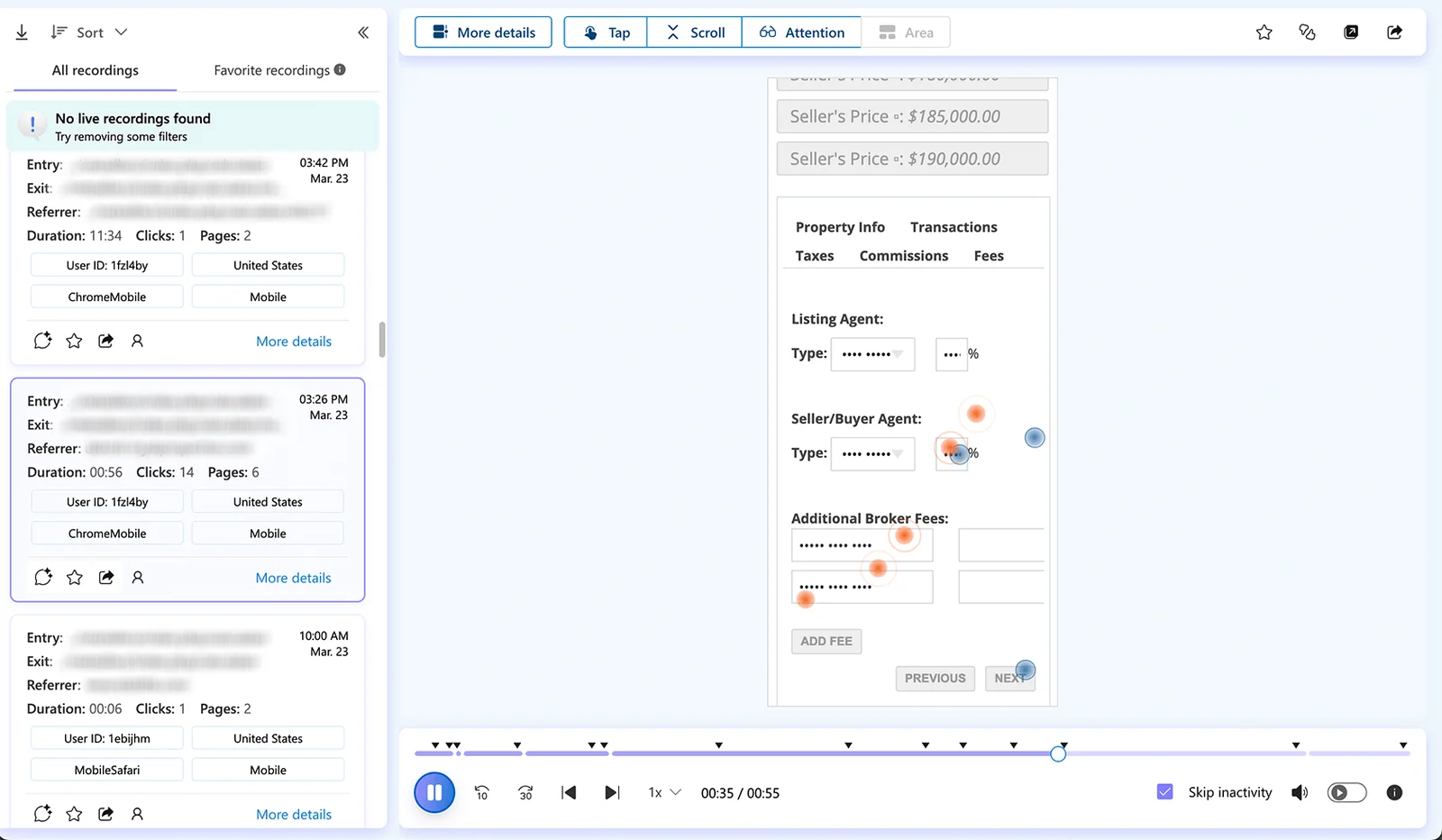Skip forward 30 seconds
Viewport: 1442px width, 840px height.
[525, 793]
